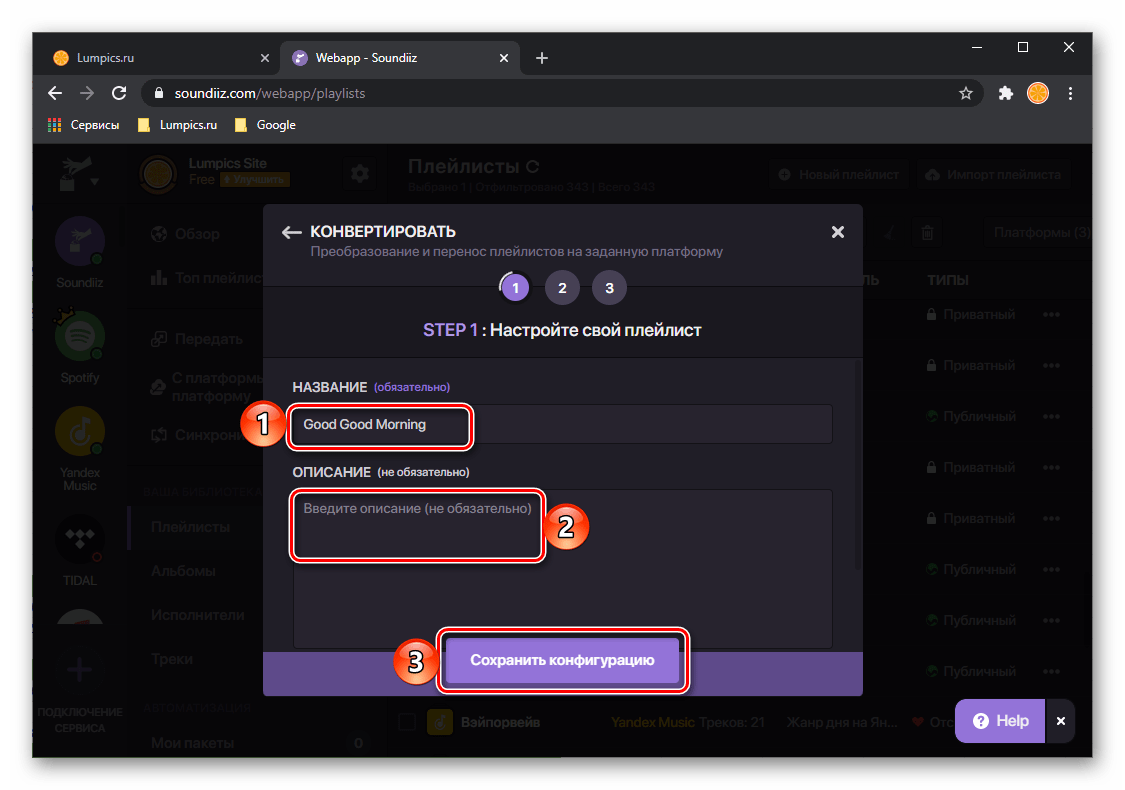Open a new browser tab
The height and width of the screenshot is (790, 1125).
(x=542, y=58)
